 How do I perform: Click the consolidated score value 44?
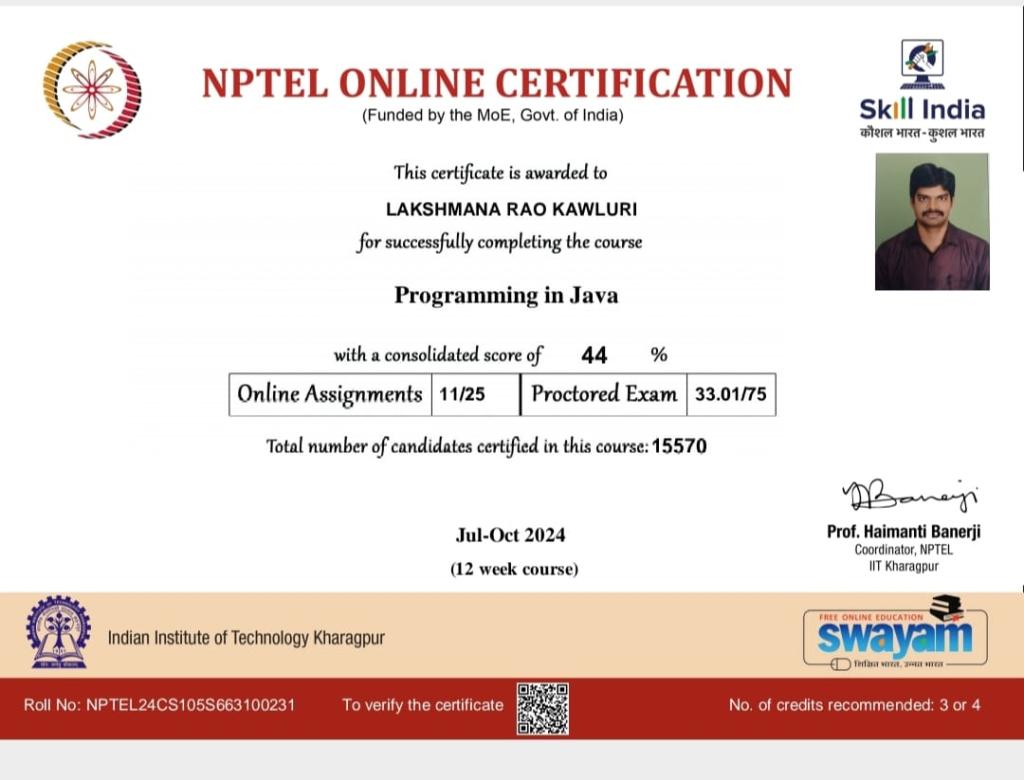[594, 355]
